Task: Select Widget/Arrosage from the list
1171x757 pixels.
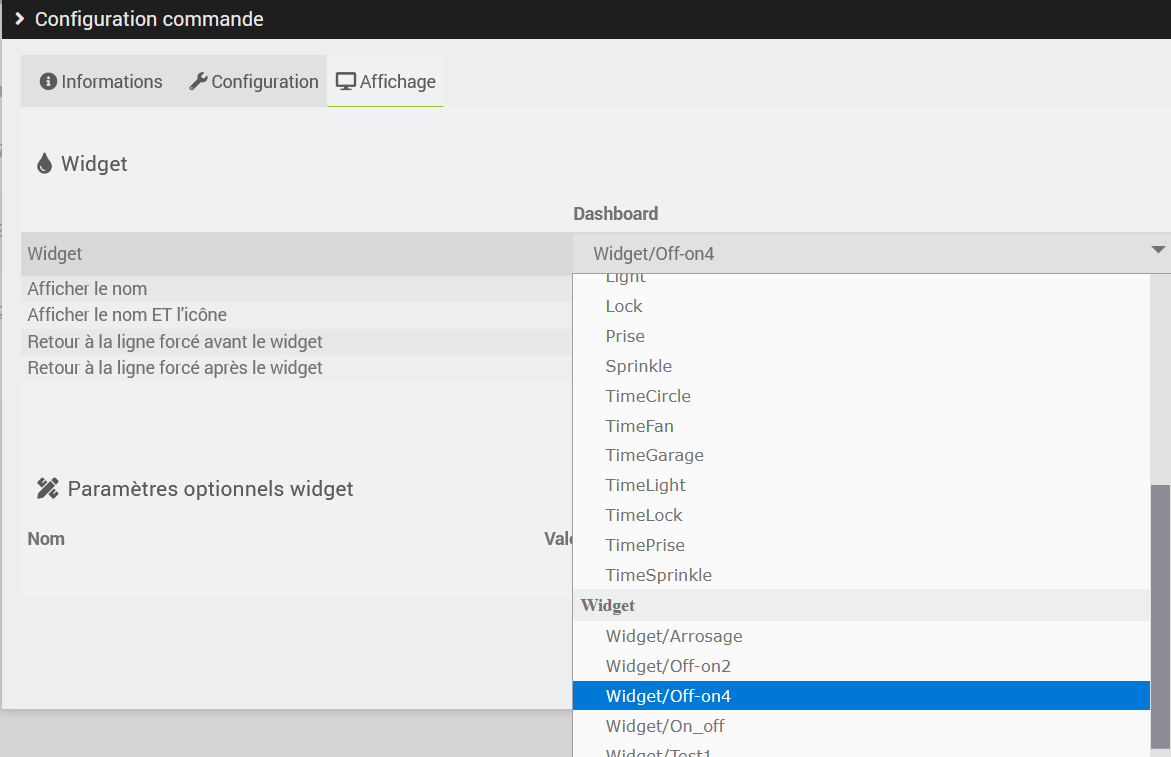Action: pos(674,636)
